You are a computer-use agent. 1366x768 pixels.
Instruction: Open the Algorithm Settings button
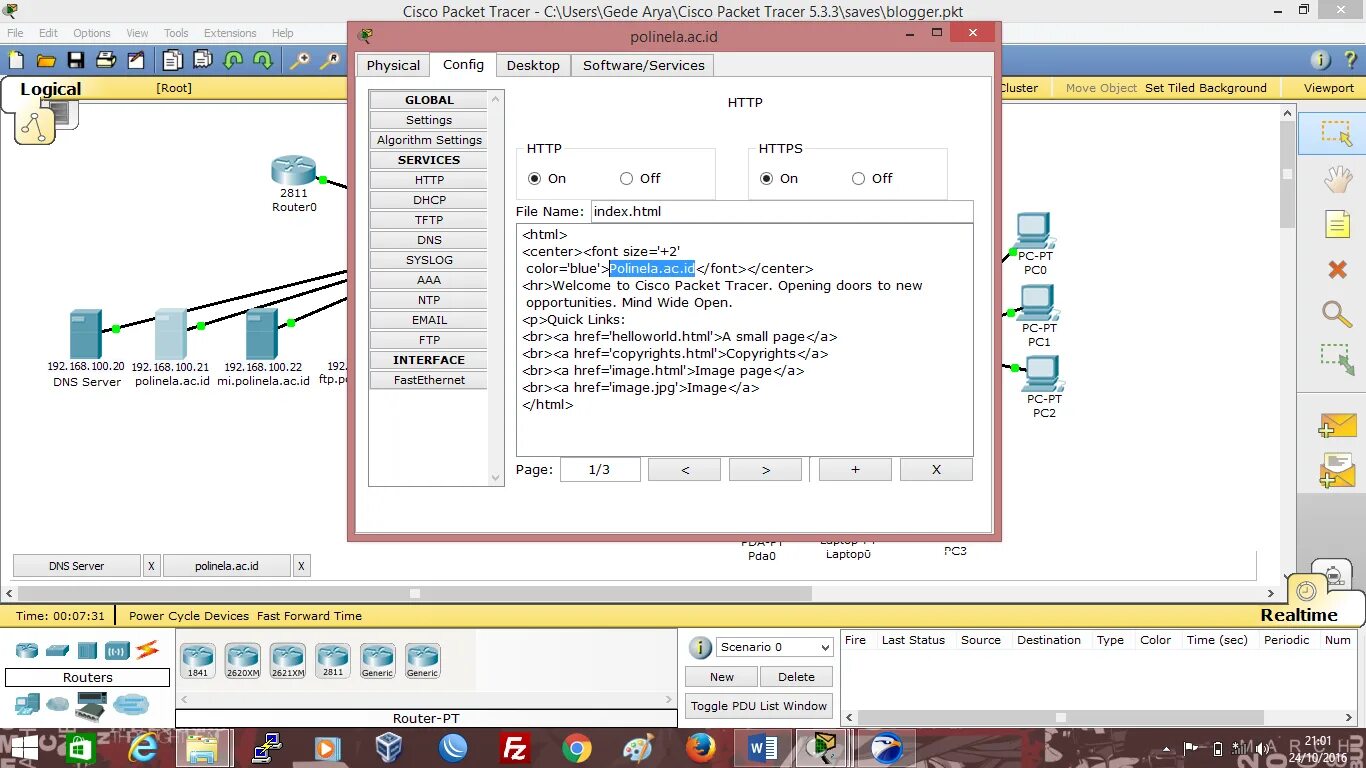pos(429,140)
